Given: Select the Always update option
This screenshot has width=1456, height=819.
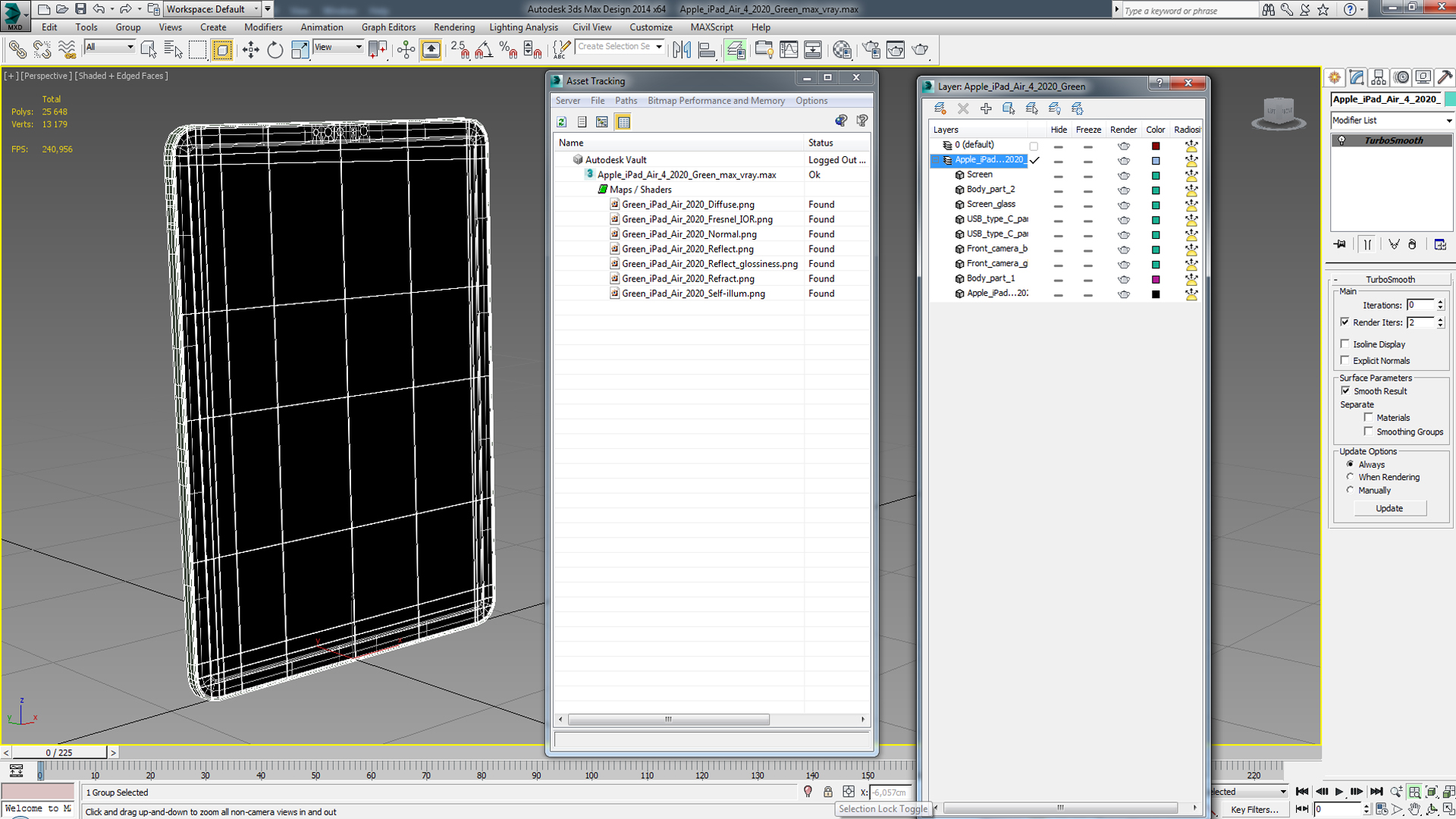Looking at the screenshot, I should (x=1350, y=464).
